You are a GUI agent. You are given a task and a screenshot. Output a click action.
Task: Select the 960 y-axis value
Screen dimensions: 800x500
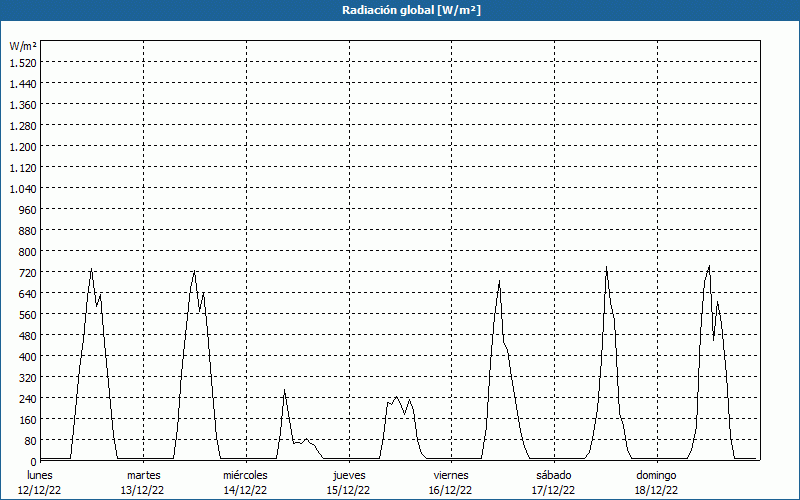[x=28, y=210]
